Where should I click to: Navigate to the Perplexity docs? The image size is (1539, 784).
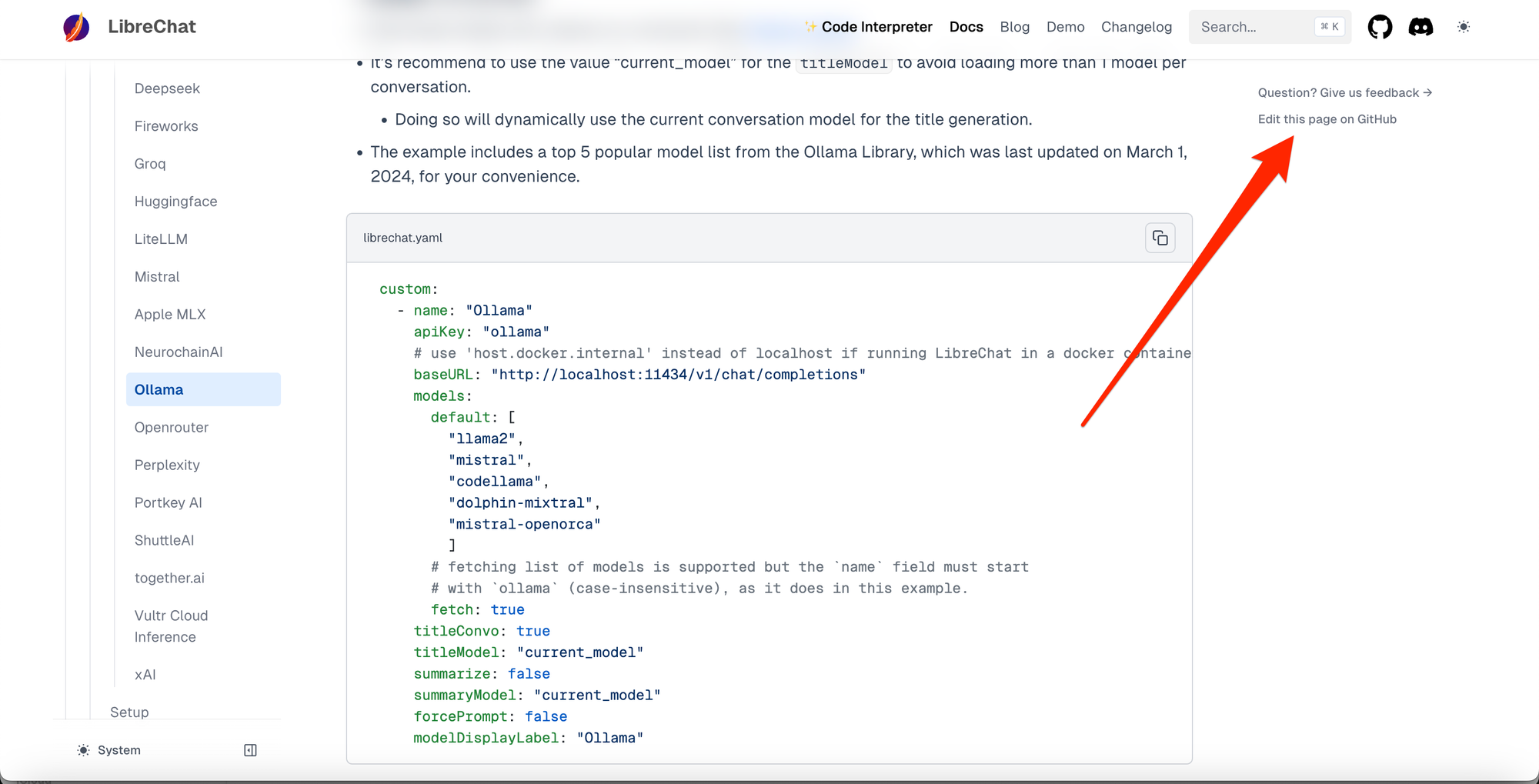click(167, 465)
